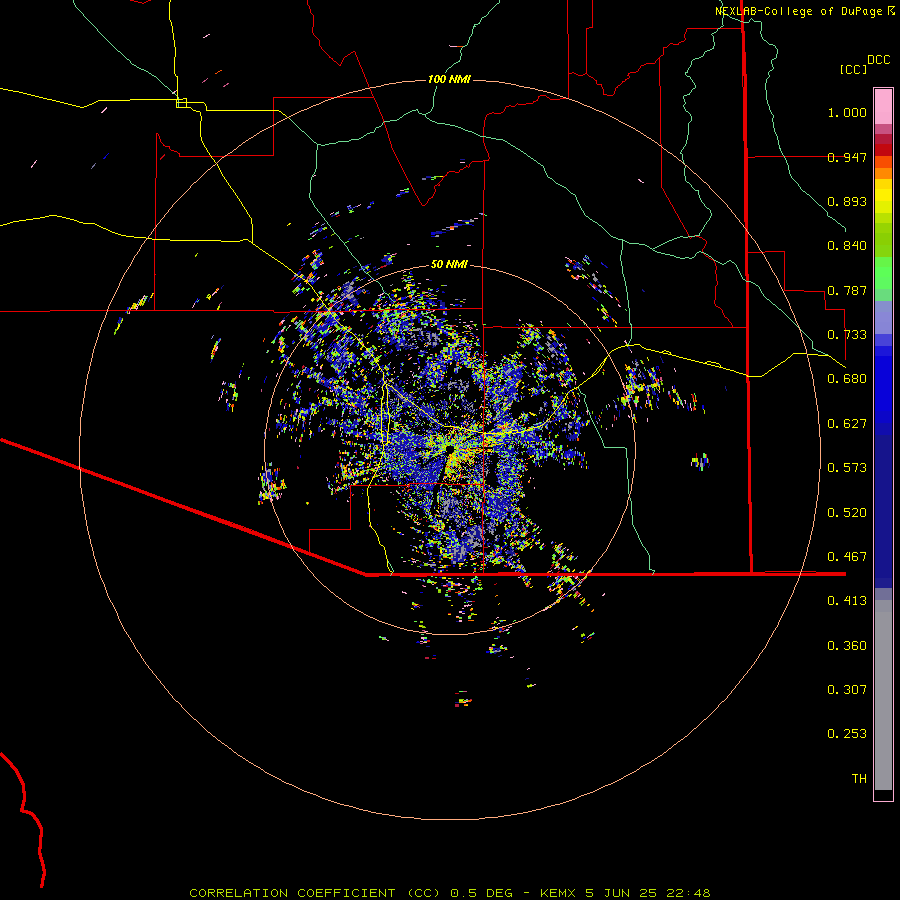The image size is (900, 900).
Task: Click the TH threshold label
Action: 859,779
